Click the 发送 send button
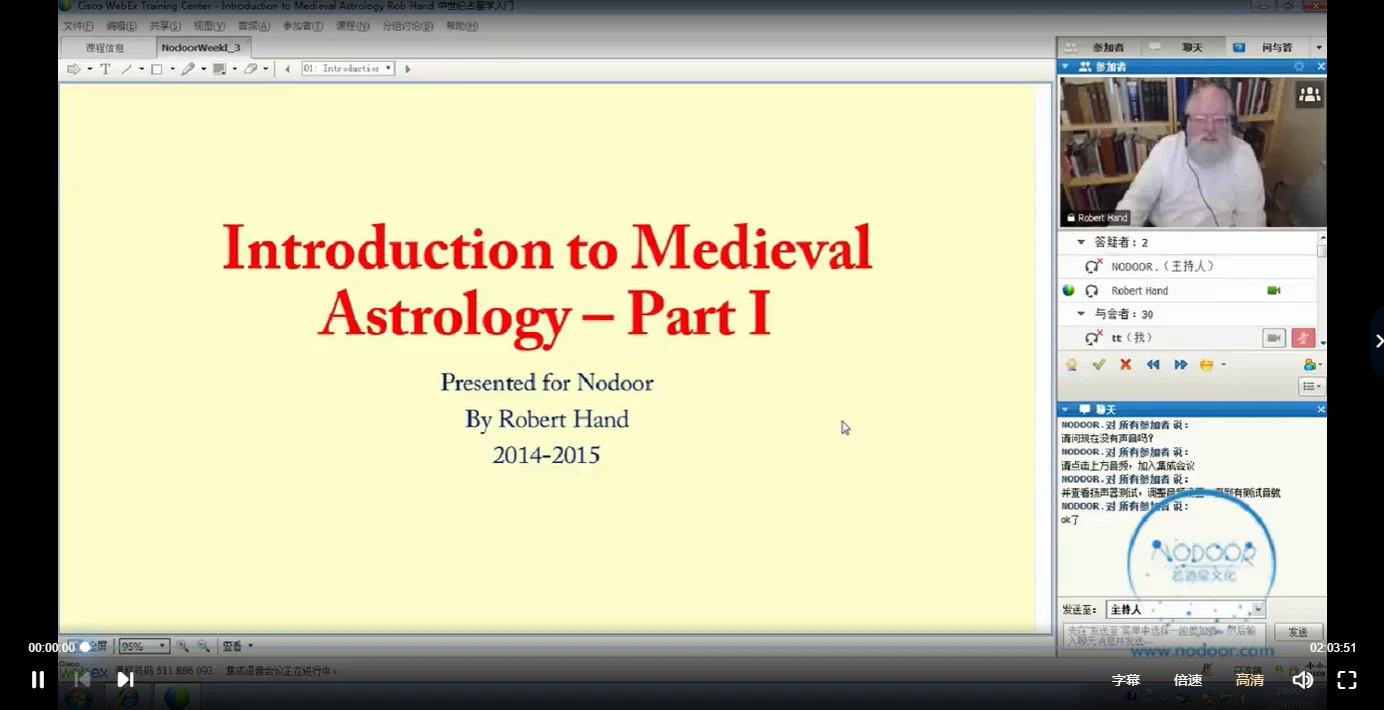Image resolution: width=1384 pixels, height=710 pixels. point(1297,631)
